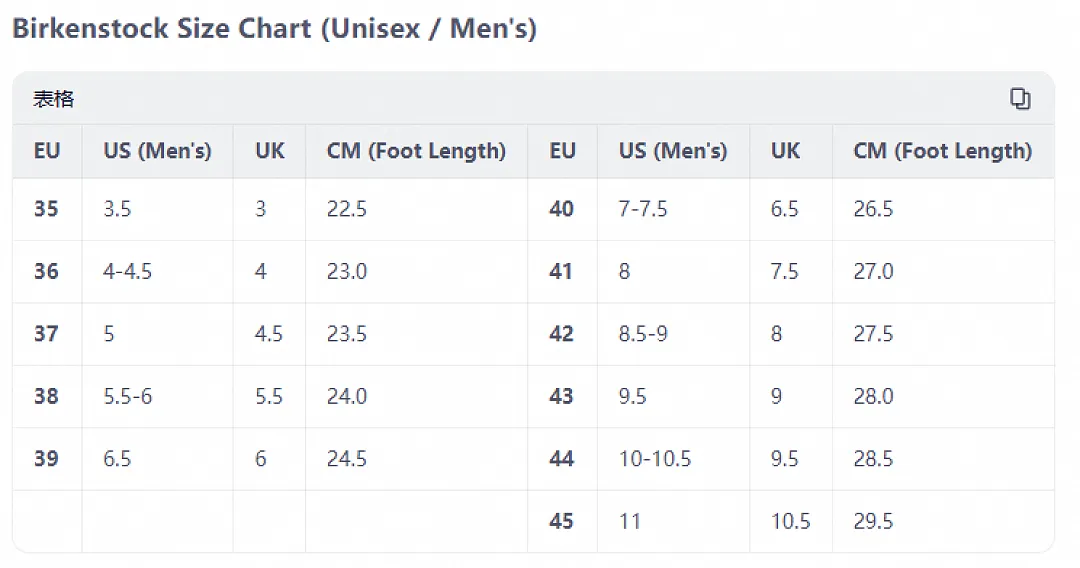Click the EU size 45 cell

pos(561,521)
